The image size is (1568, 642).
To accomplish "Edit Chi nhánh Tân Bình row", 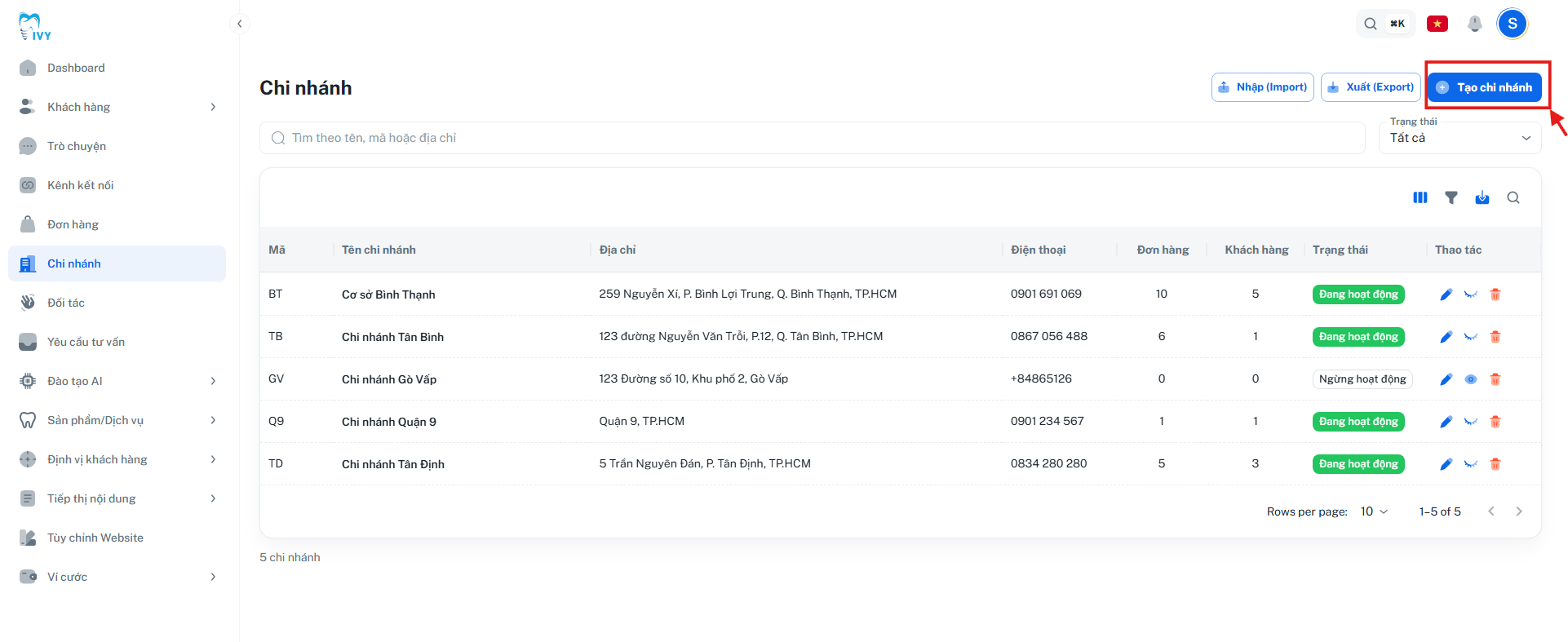I will coord(1446,337).
